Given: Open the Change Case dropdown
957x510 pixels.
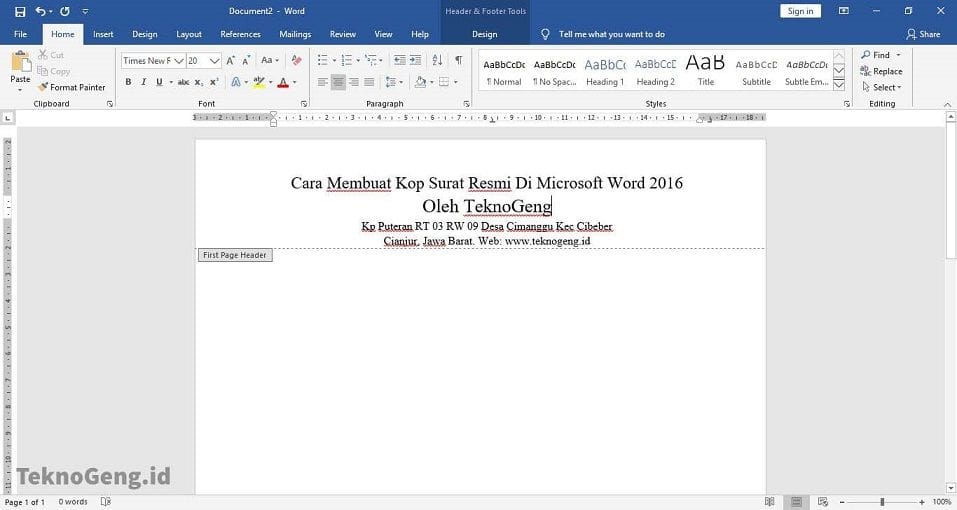Looking at the screenshot, I should (270, 60).
